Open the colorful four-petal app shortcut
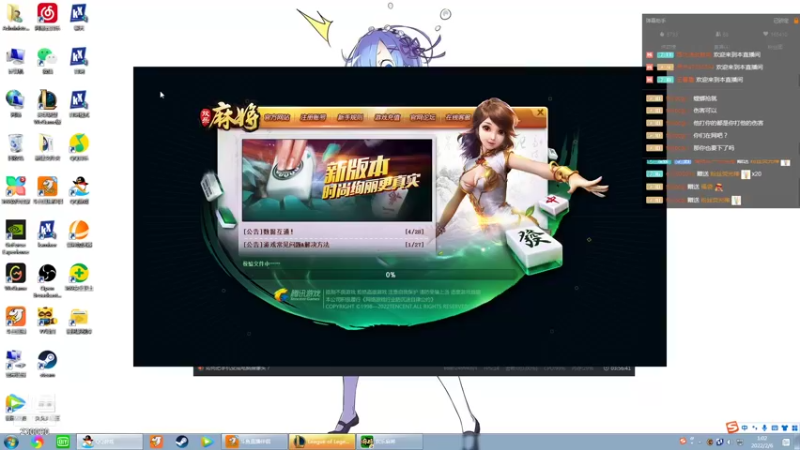Image resolution: width=800 pixels, height=450 pixels. tap(15, 187)
